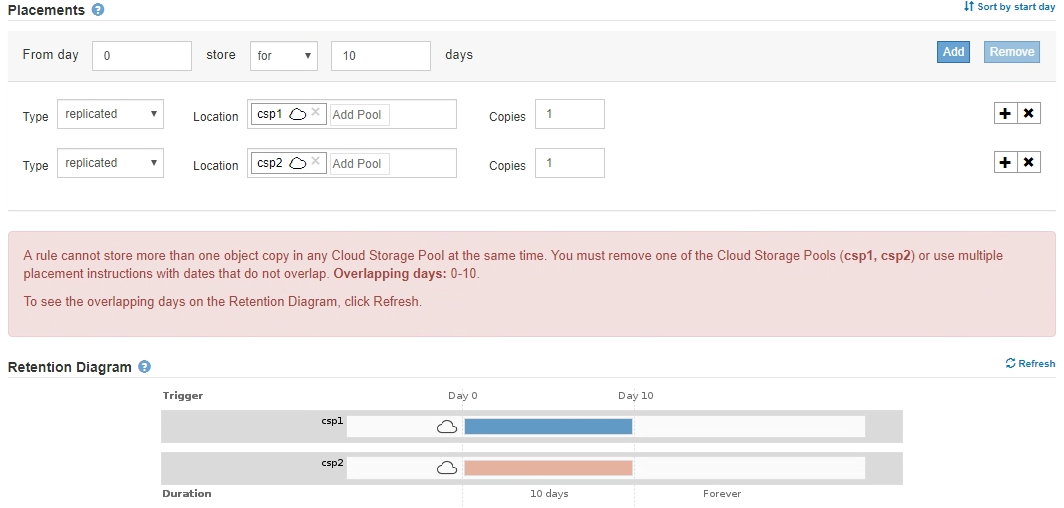Open the Type dropdown for csp2 row

tap(110, 163)
